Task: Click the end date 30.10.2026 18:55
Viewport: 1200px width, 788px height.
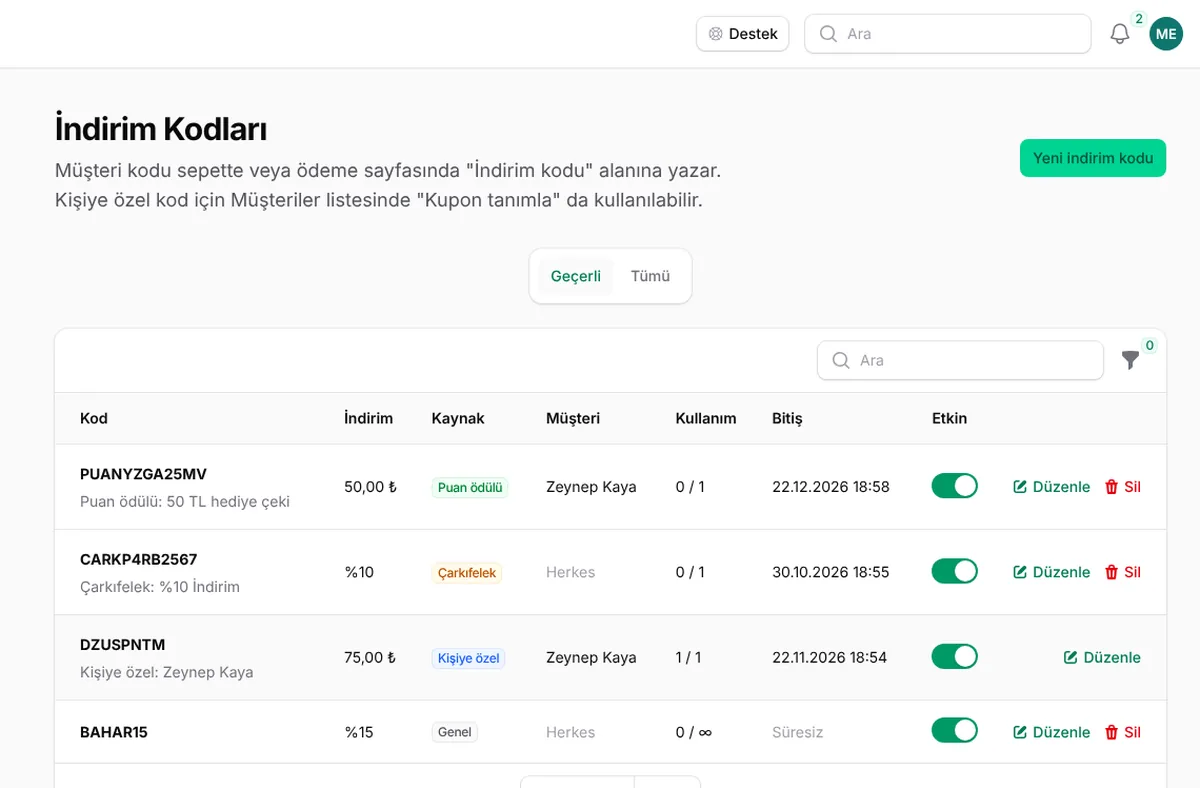Action: [x=831, y=572]
